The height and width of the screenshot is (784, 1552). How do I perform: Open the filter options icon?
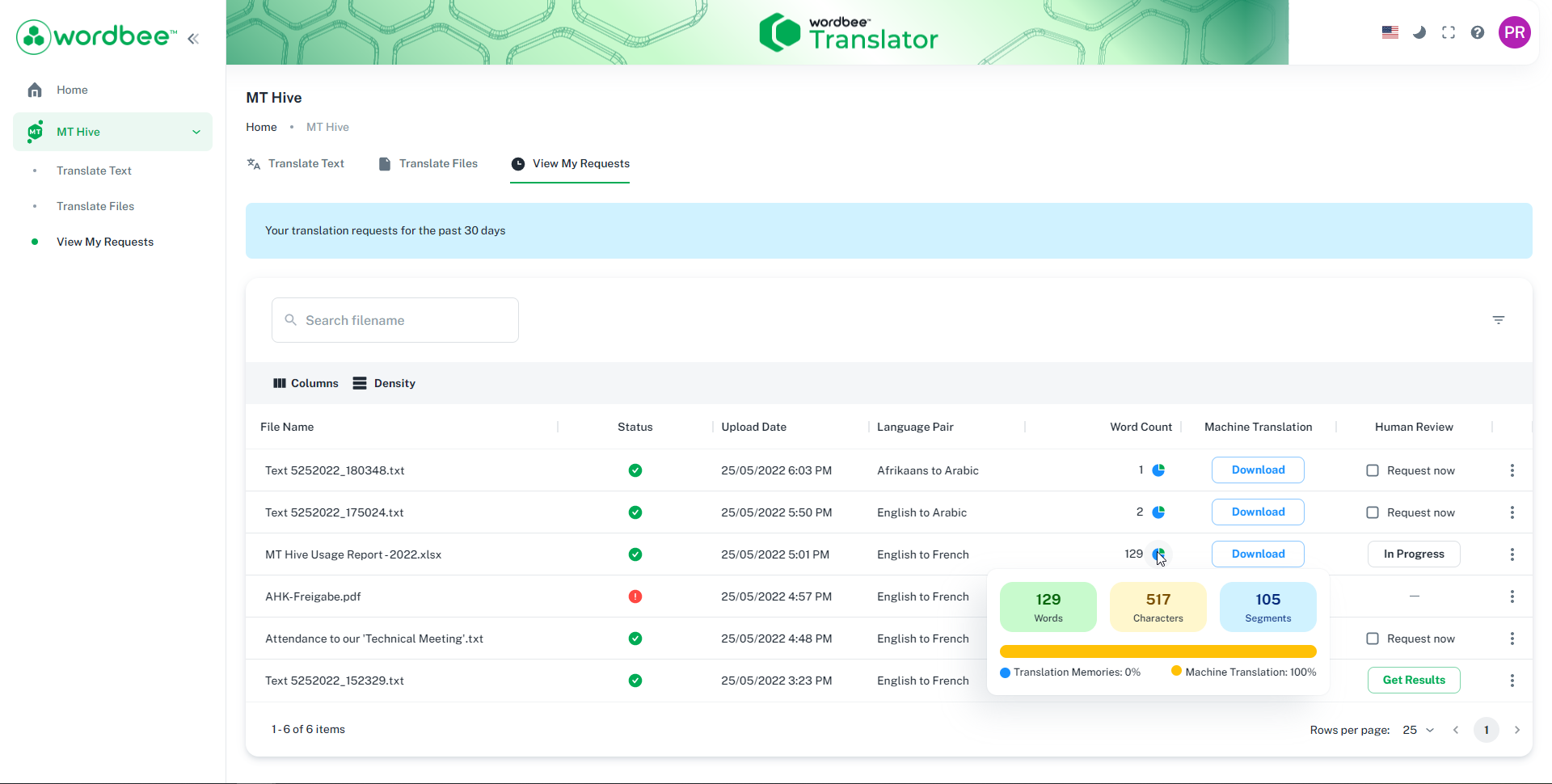tap(1499, 319)
